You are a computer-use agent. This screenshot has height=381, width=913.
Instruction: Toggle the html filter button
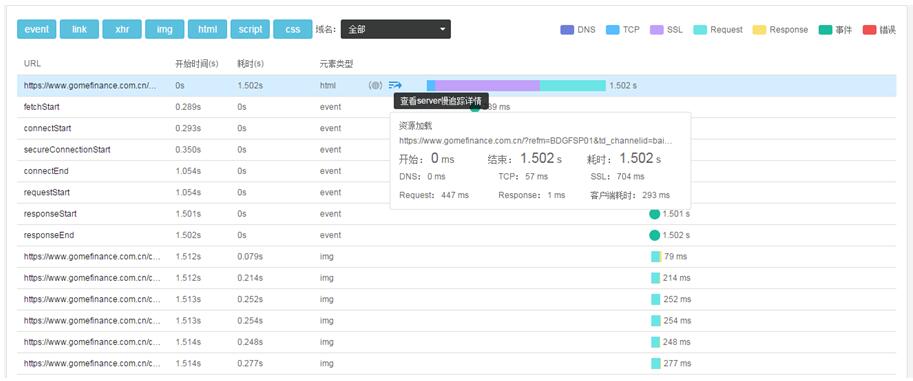[207, 29]
